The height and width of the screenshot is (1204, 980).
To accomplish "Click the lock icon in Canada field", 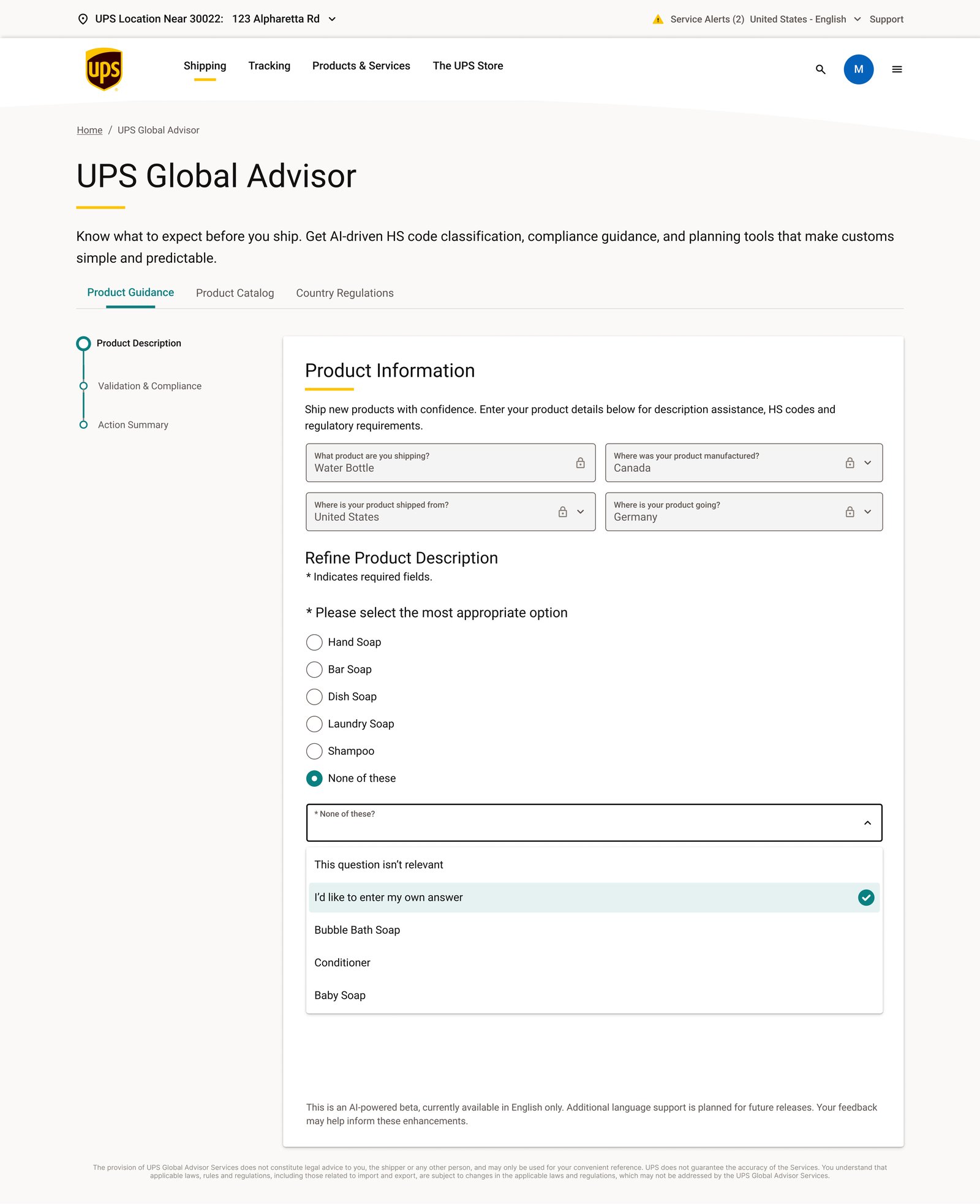I will coord(850,463).
